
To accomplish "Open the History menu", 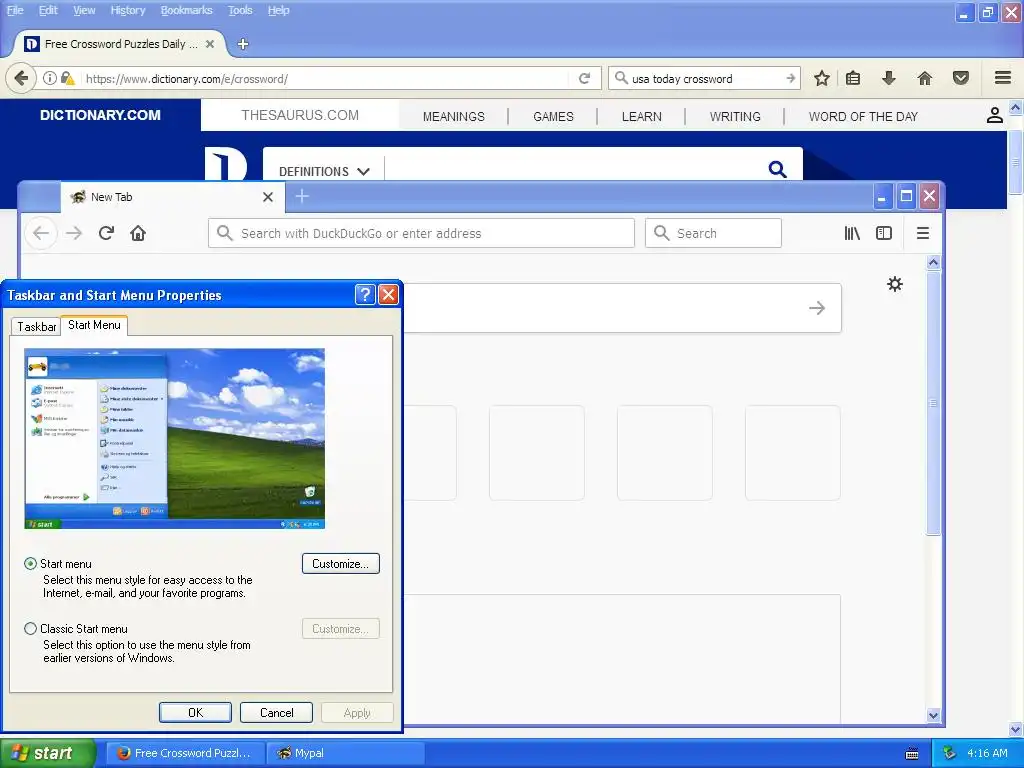I will click(127, 10).
